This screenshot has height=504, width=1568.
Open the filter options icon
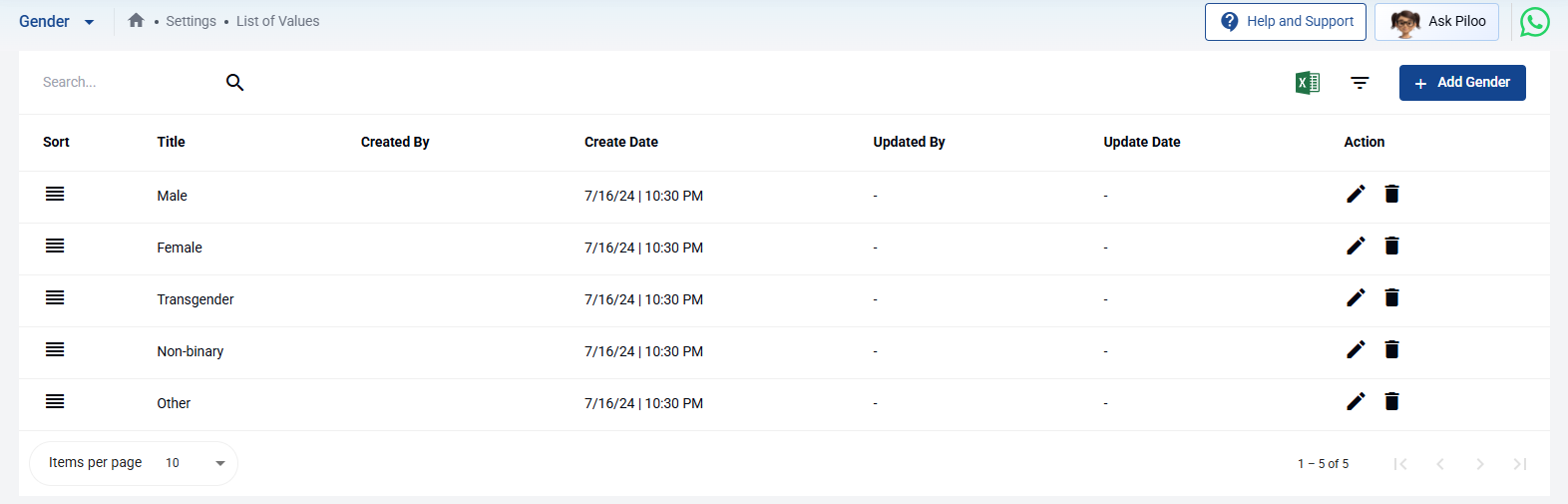click(1360, 83)
